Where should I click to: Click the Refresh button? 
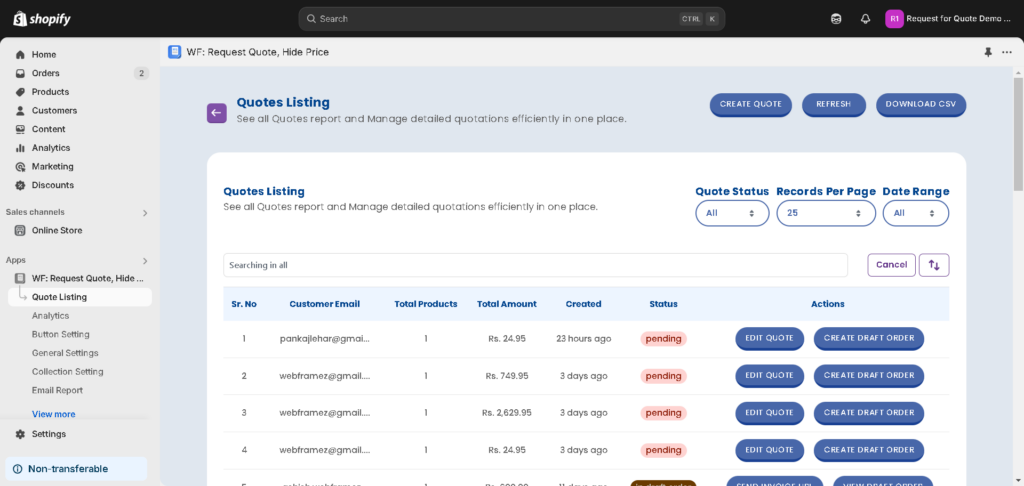[x=833, y=105]
